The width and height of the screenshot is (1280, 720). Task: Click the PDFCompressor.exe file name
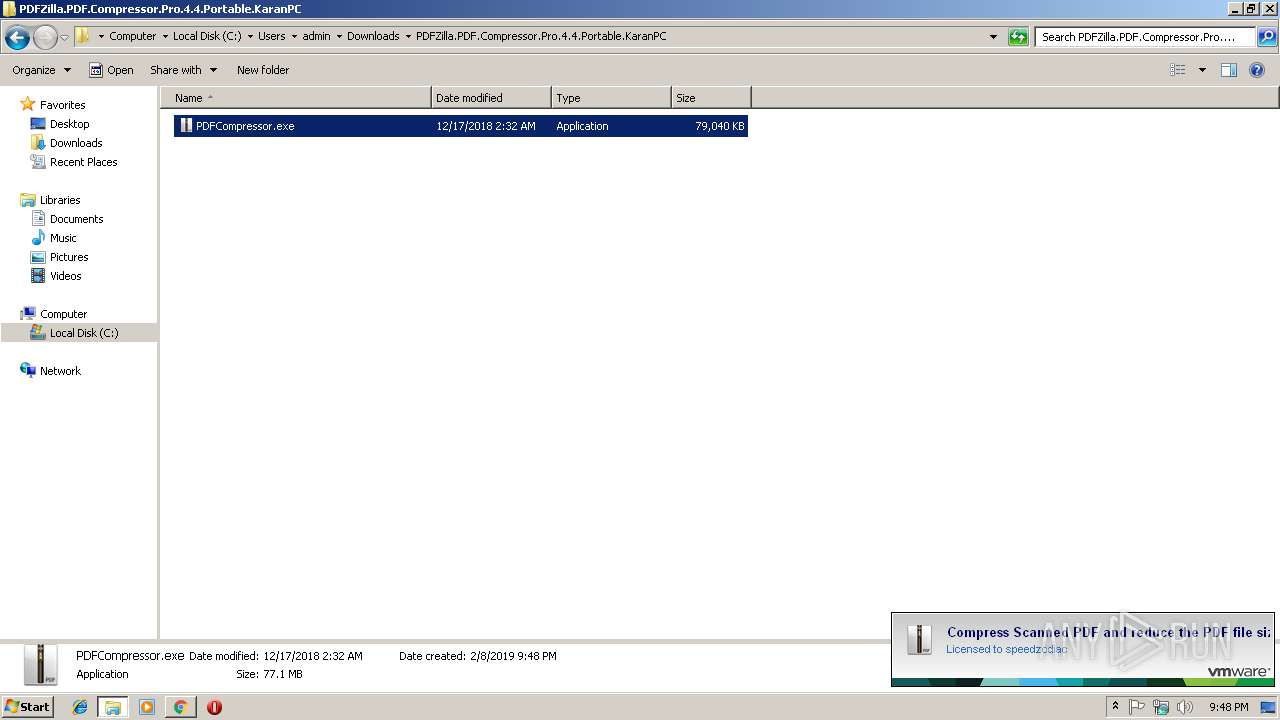tap(245, 126)
